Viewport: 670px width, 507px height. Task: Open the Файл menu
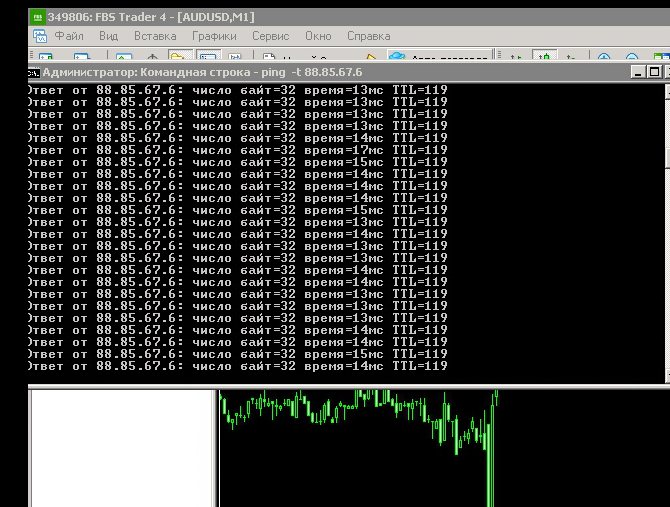tap(69, 36)
